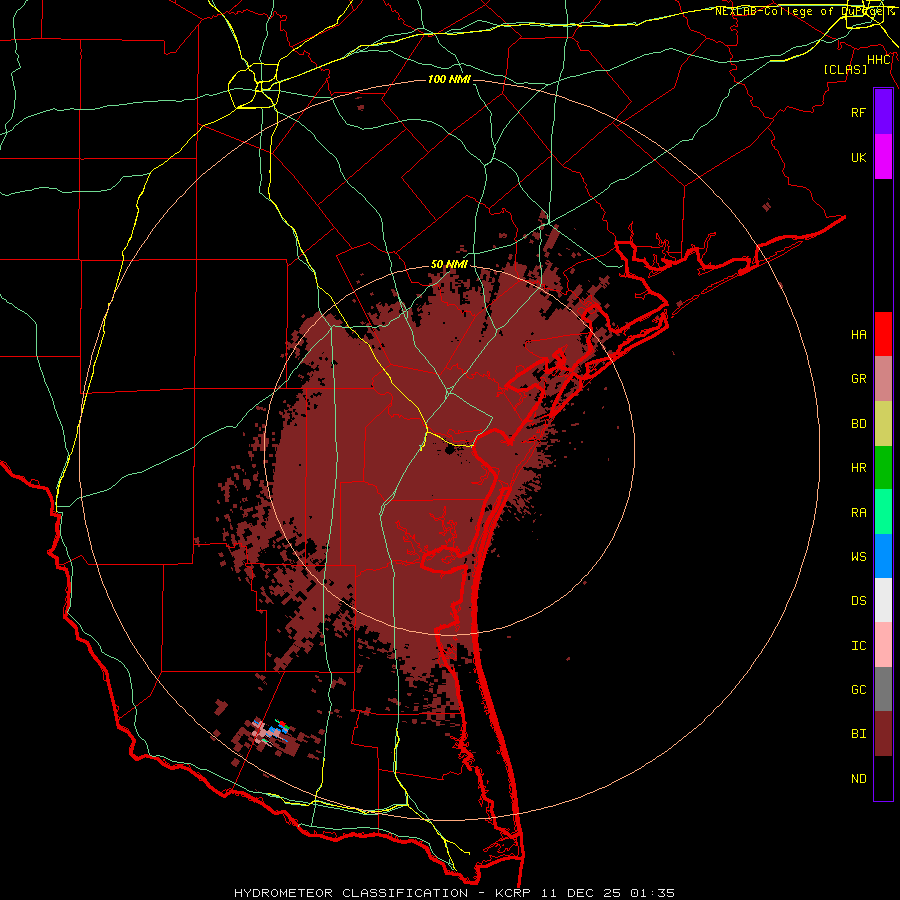Pick the WS blue legend swatch
The image size is (900, 900).
click(883, 556)
